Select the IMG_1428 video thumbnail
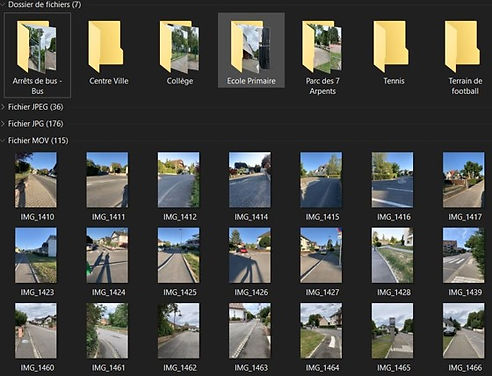Screen dimensions: 492x376 (x=392, y=255)
